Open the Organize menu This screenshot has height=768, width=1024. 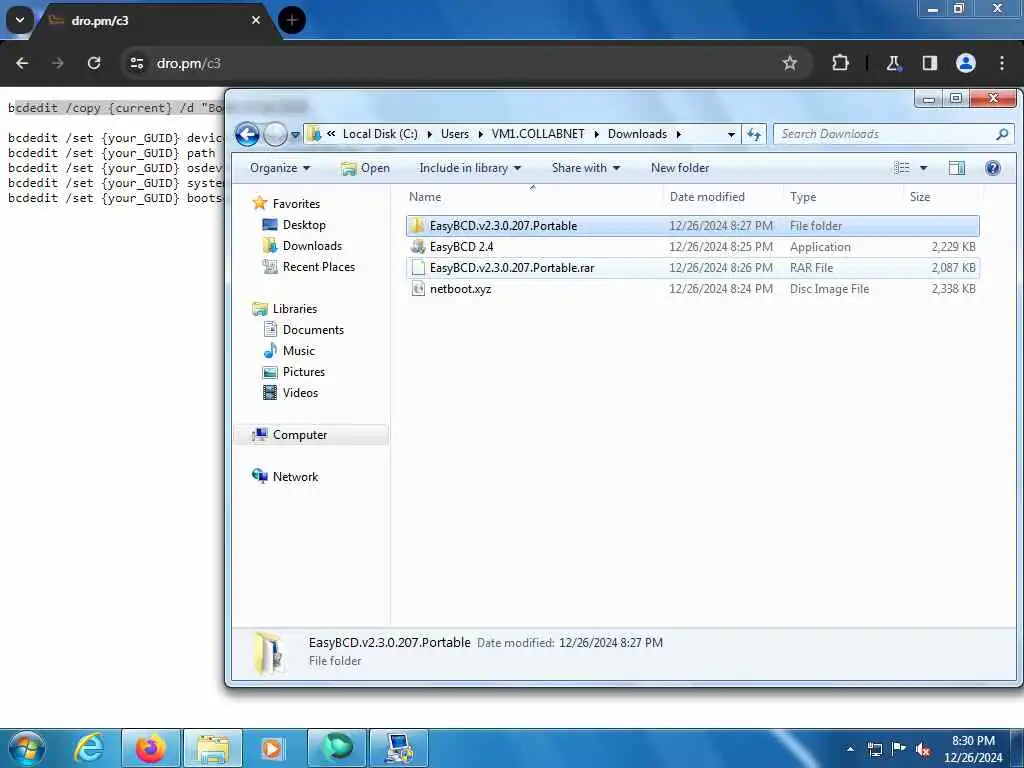tap(280, 168)
